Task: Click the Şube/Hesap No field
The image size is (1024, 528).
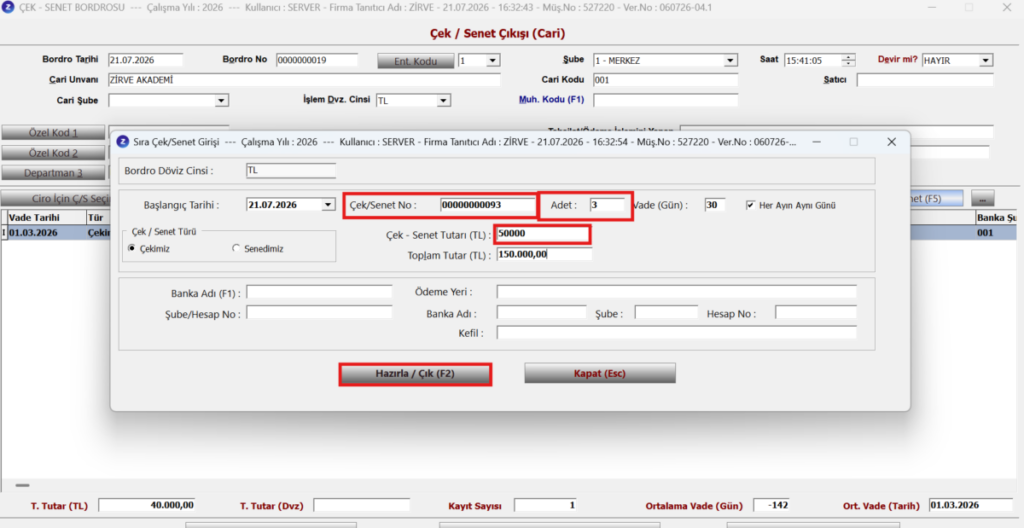Action: click(319, 312)
